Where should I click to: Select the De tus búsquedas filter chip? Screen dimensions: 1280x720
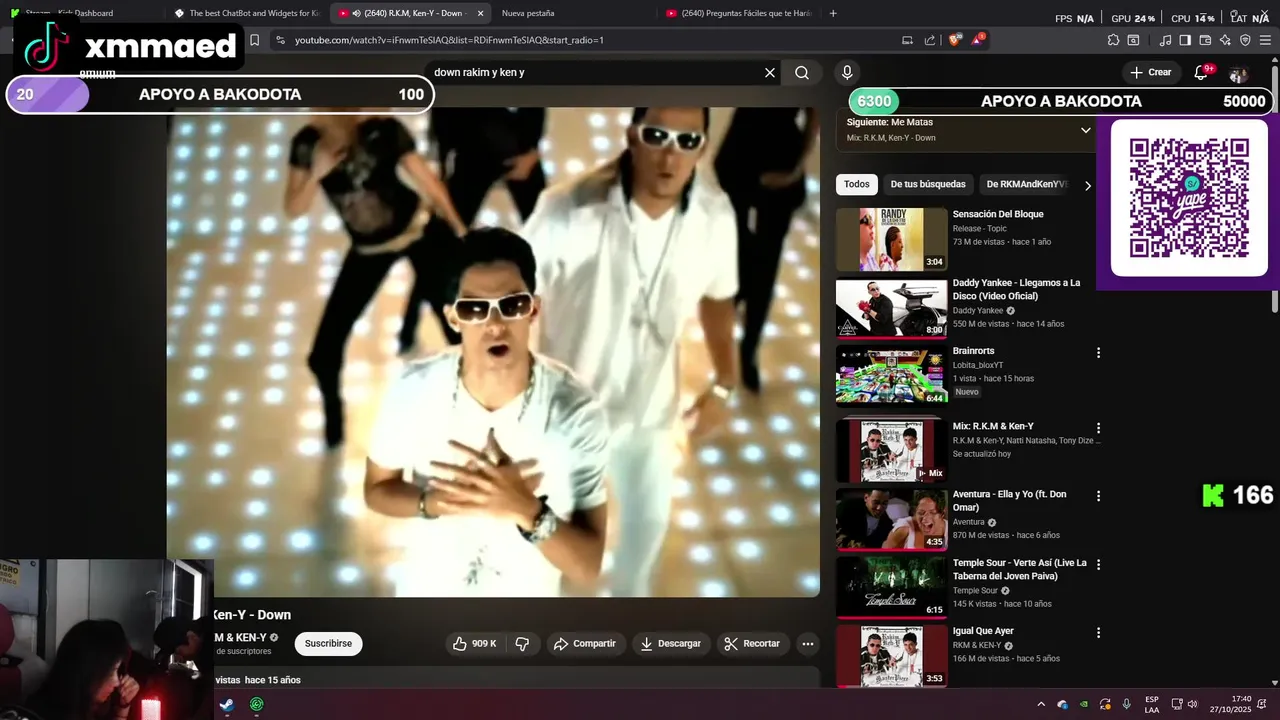click(x=928, y=184)
